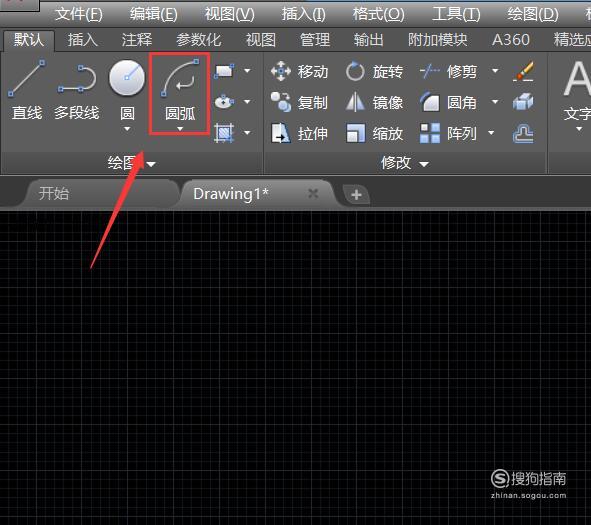Screen dimensions: 591x525
Task: Open the Arc (圆弧) options dropdown arrow
Action: click(x=180, y=129)
